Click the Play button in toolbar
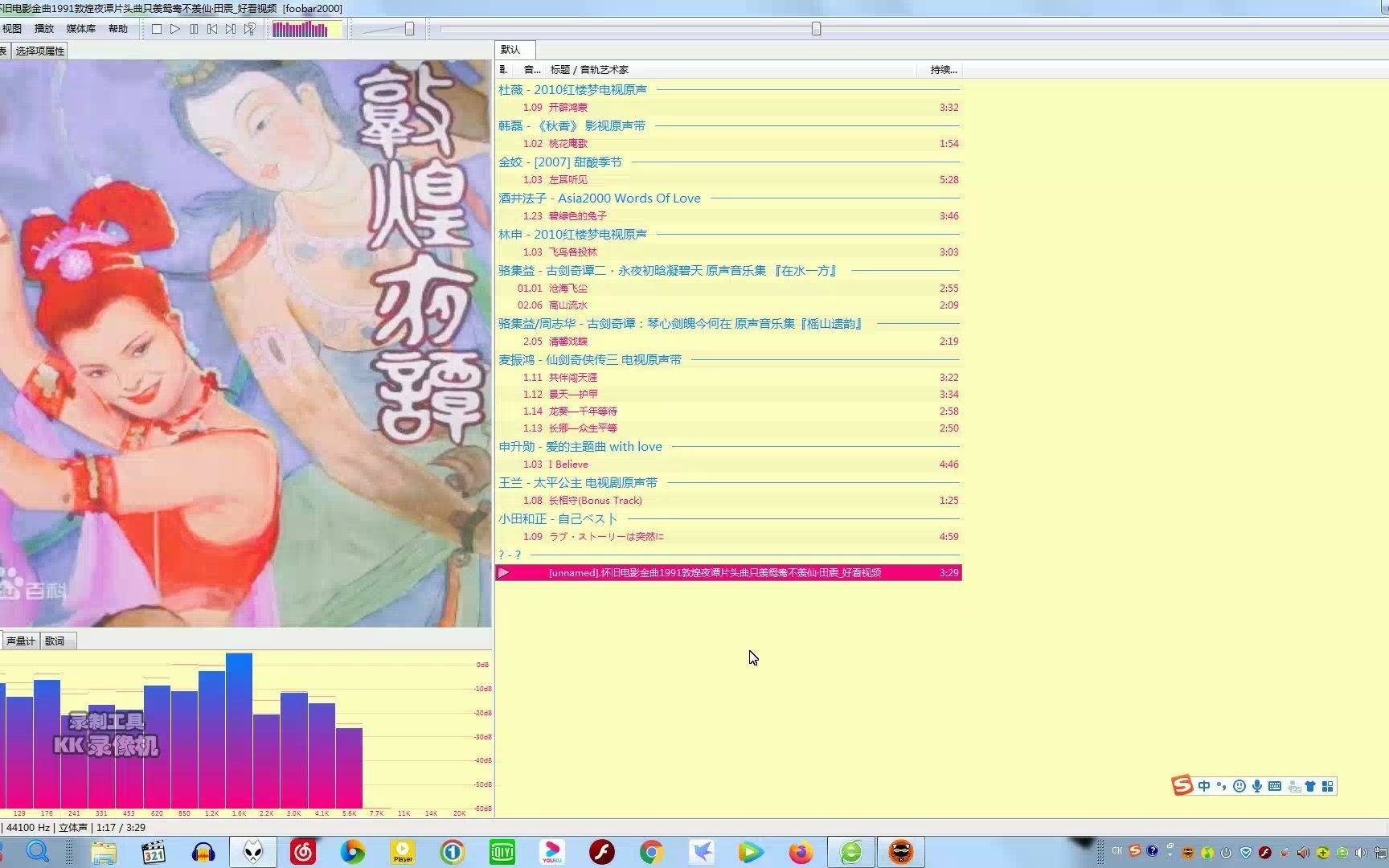1389x868 pixels. pyautogui.click(x=175, y=29)
